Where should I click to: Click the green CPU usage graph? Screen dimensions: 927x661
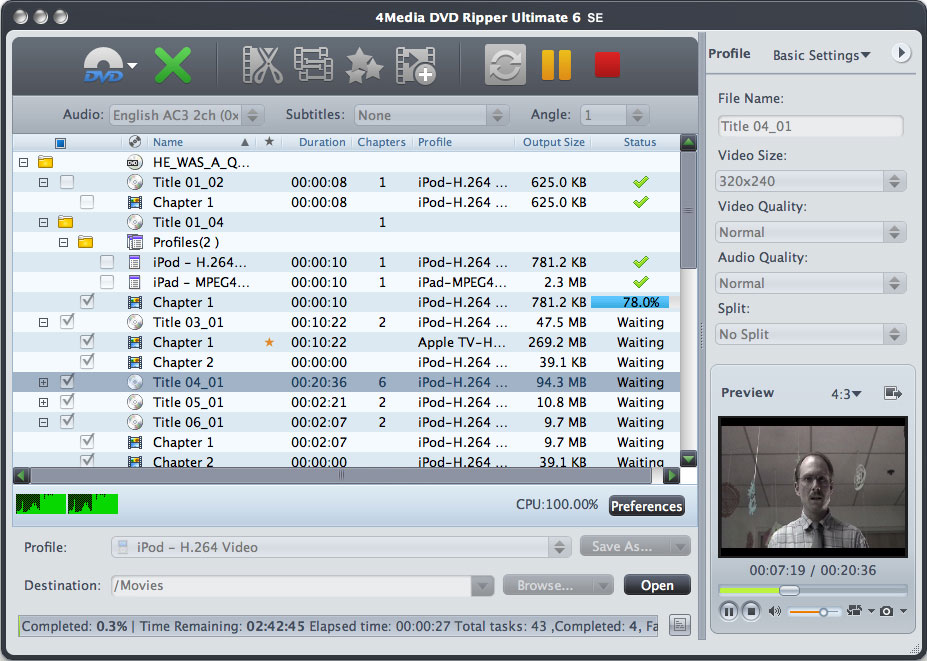67,504
